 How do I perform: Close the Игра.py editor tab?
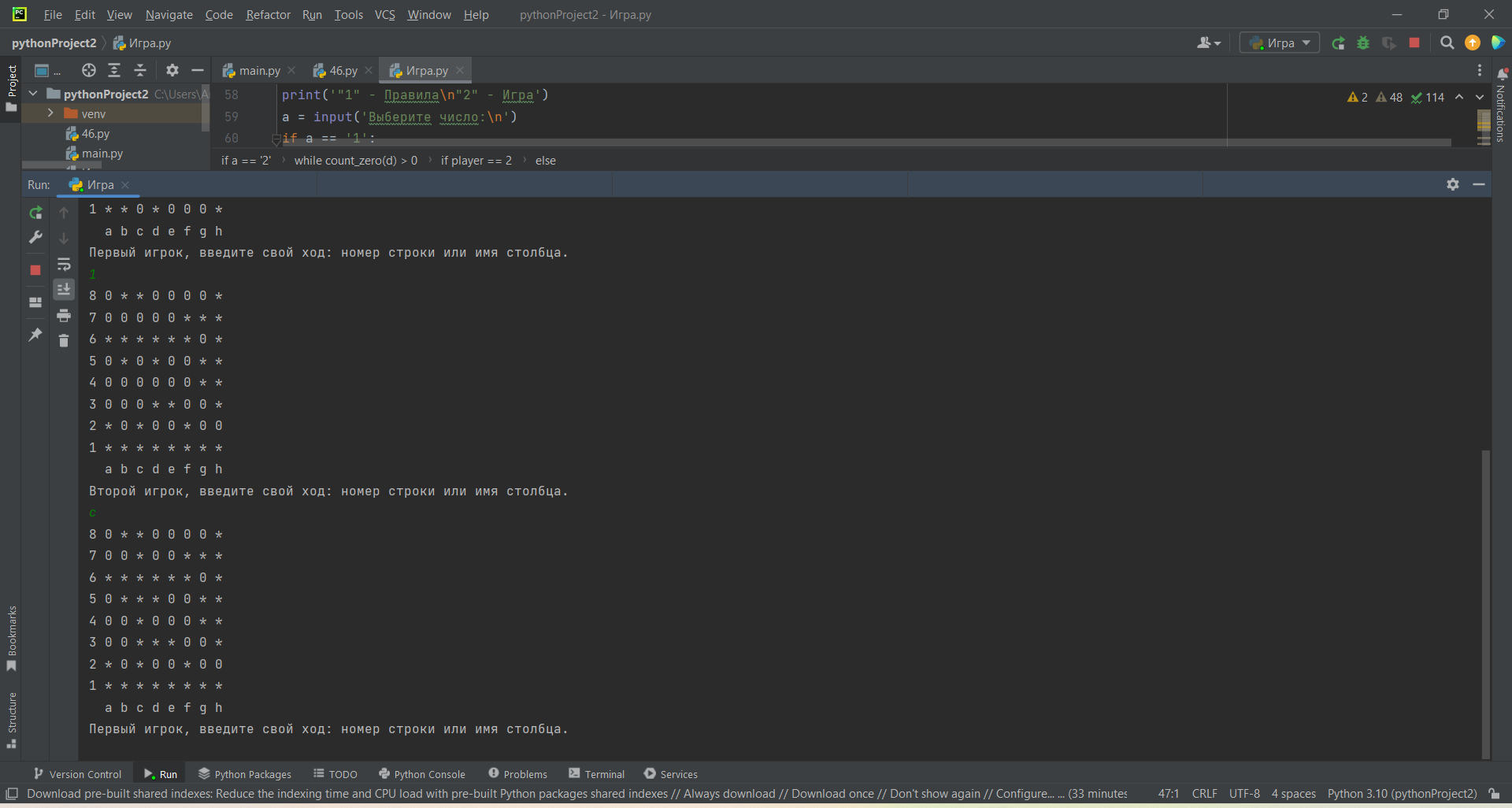coord(460,71)
